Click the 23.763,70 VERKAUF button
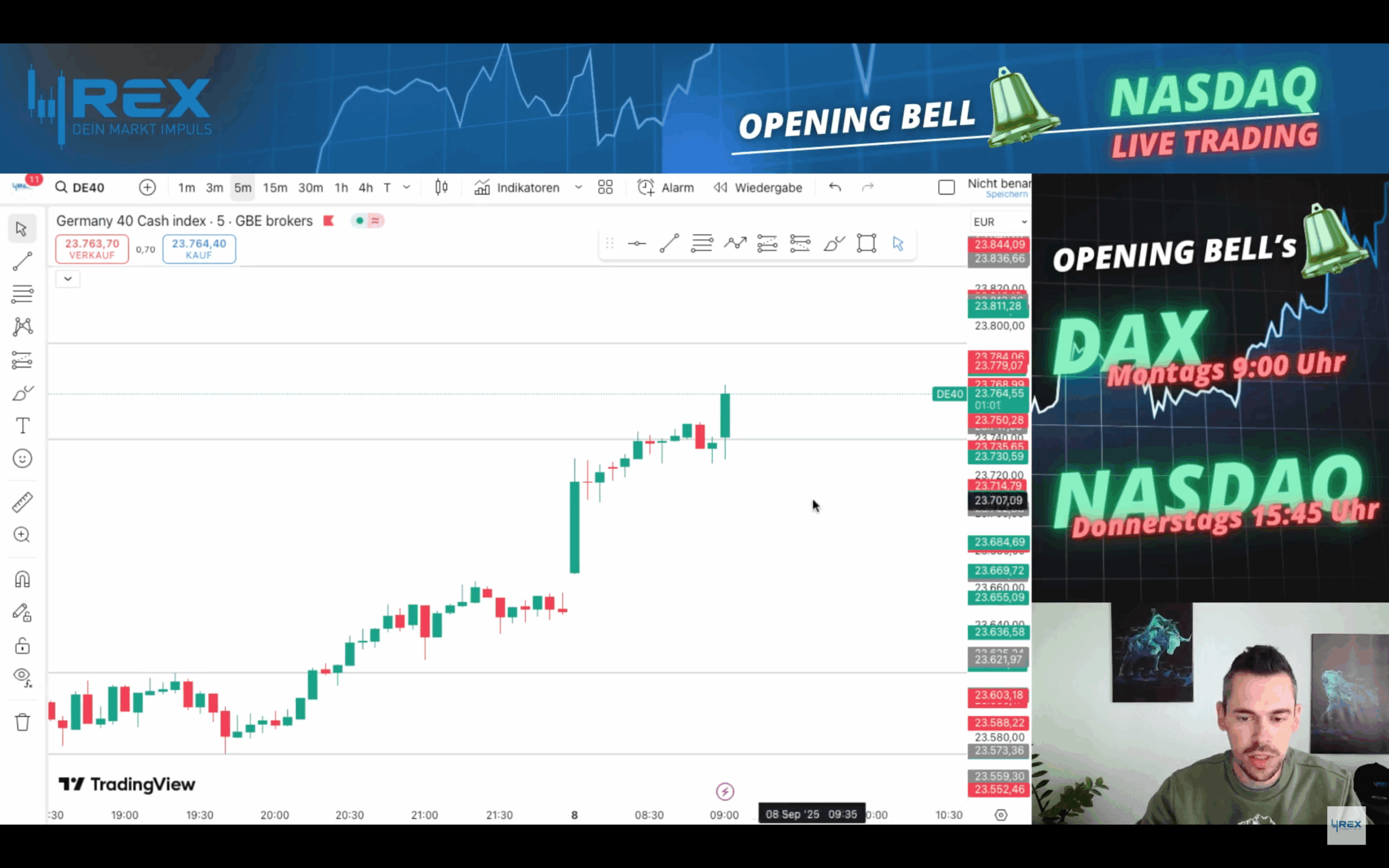The image size is (1389, 868). (92, 249)
